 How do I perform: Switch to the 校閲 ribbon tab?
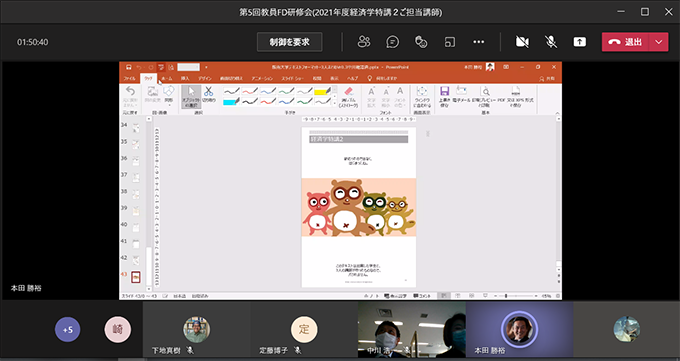[317, 79]
